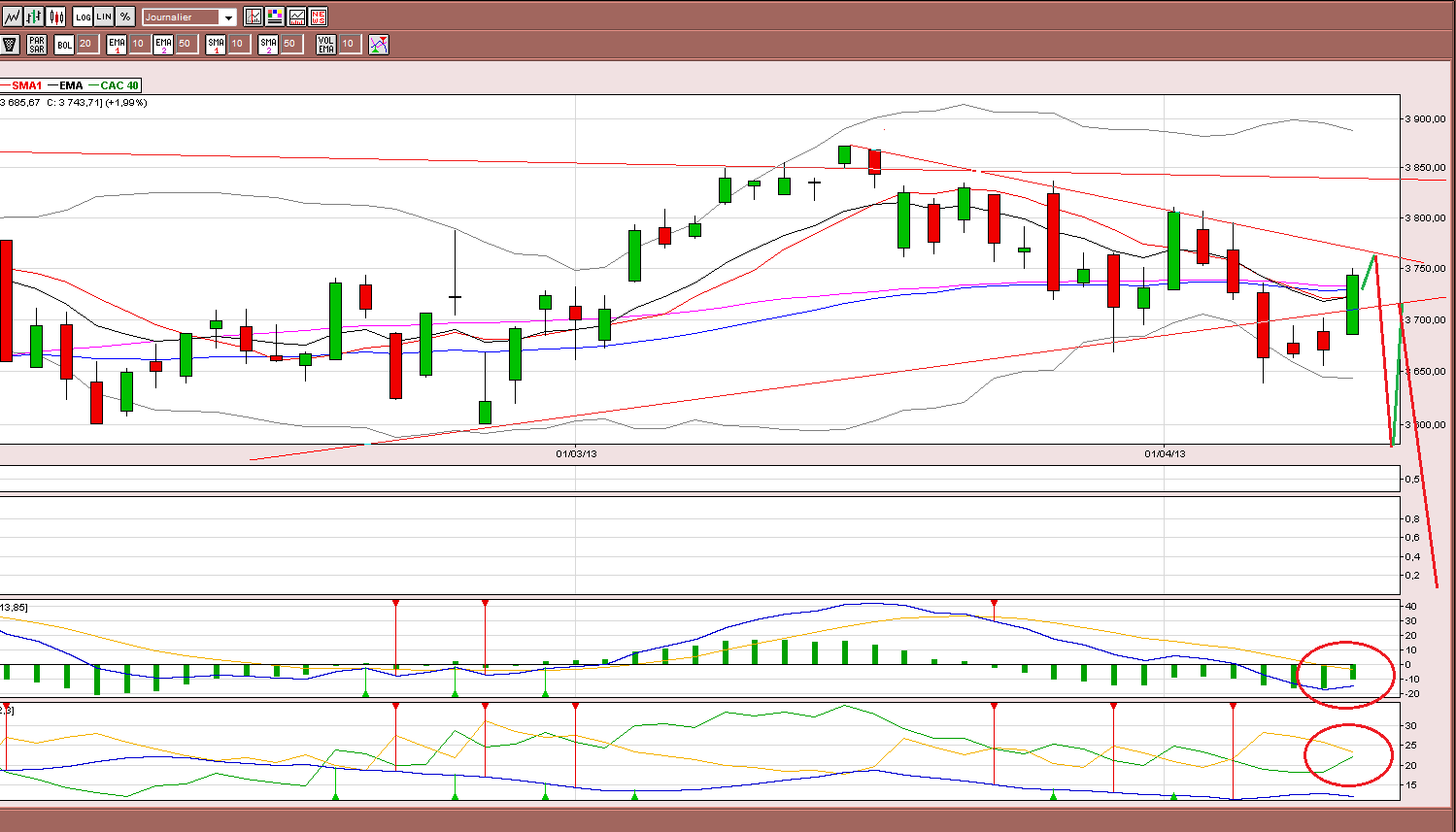The width and height of the screenshot is (1456, 832).
Task: Toggle percent scale button
Action: 125,17
